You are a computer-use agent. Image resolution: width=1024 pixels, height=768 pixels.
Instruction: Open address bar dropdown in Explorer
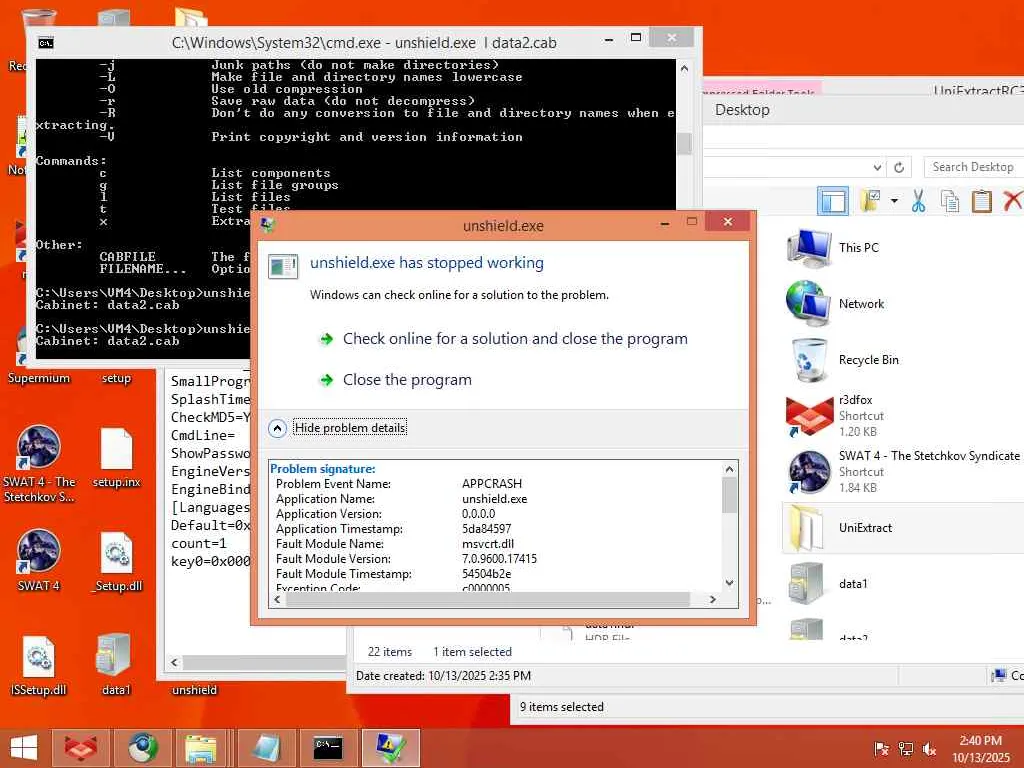point(878,167)
